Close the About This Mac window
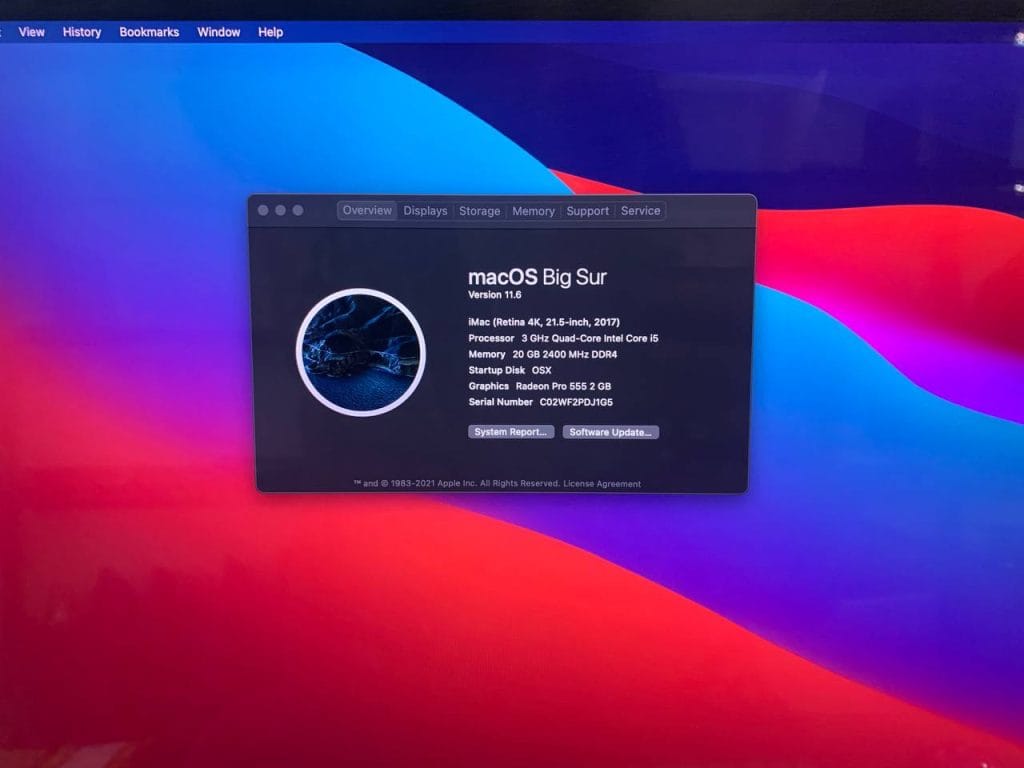Viewport: 1024px width, 768px height. (x=264, y=211)
